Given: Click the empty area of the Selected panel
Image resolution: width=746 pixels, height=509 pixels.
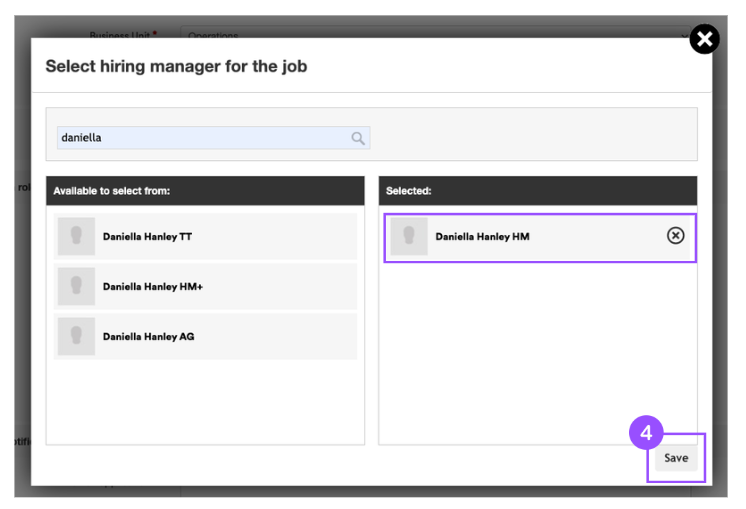Looking at the screenshot, I should [x=537, y=350].
